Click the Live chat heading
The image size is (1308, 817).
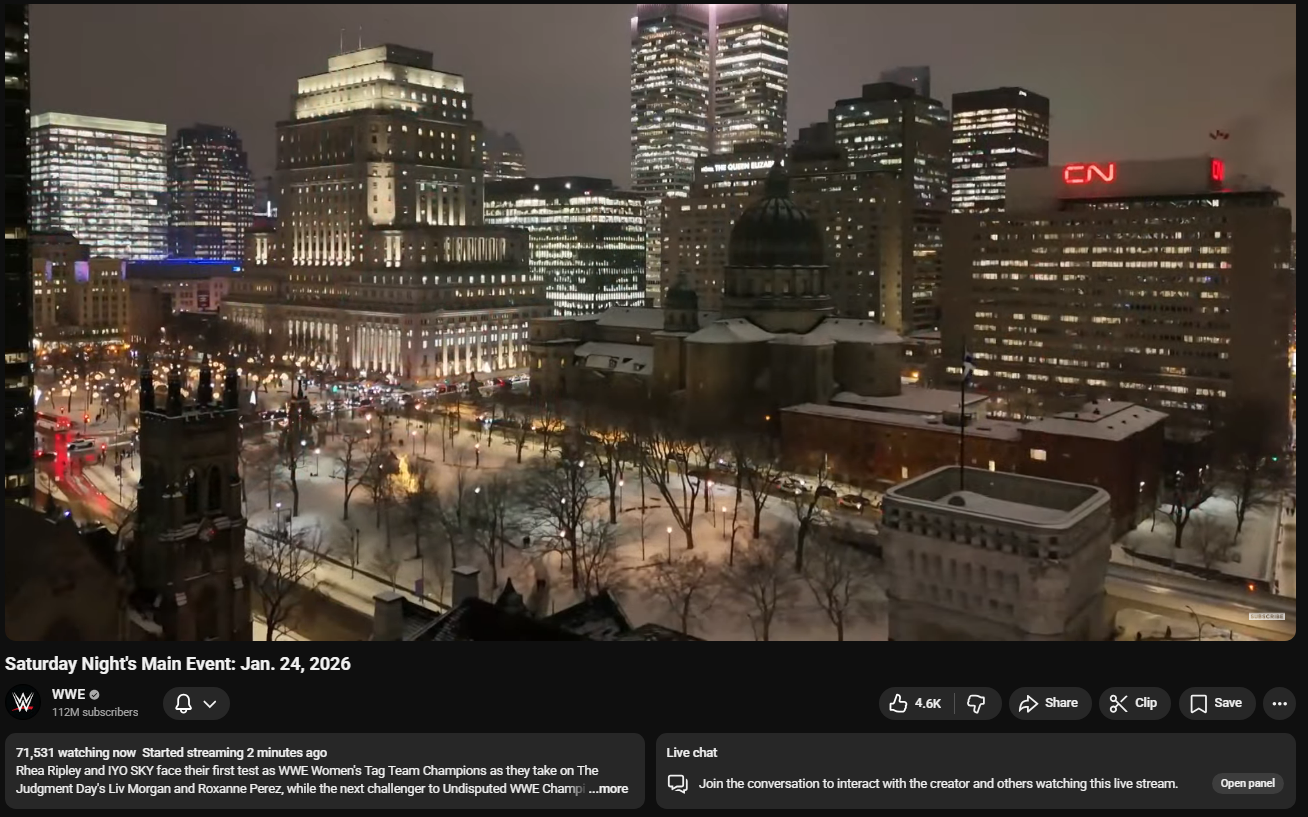point(692,752)
